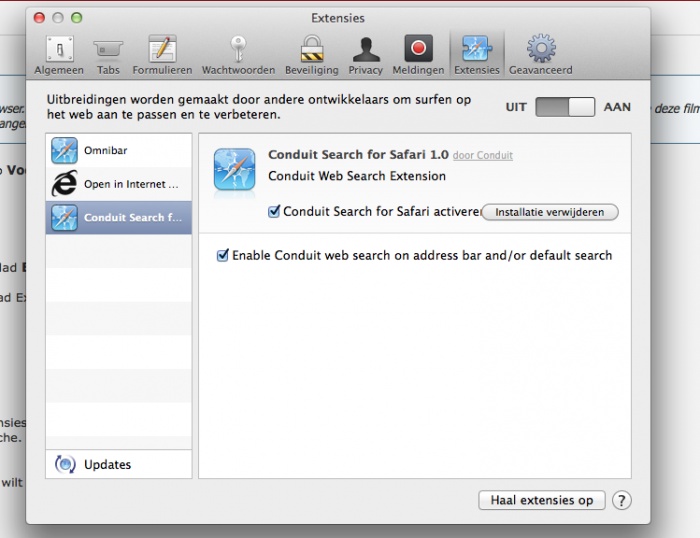Click the large Conduit Search extension icon
700x538 pixels.
click(234, 170)
